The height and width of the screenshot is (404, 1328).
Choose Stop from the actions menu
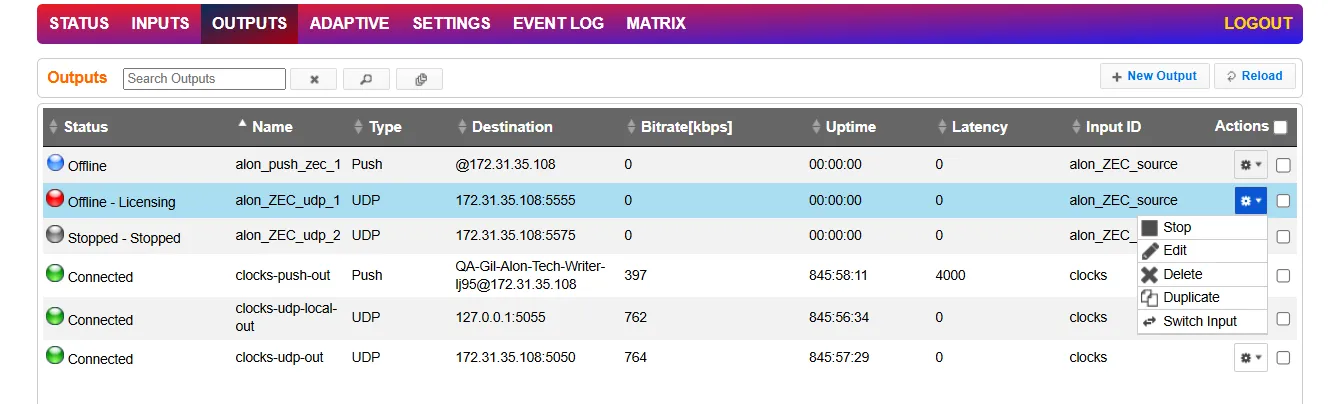coord(1202,228)
